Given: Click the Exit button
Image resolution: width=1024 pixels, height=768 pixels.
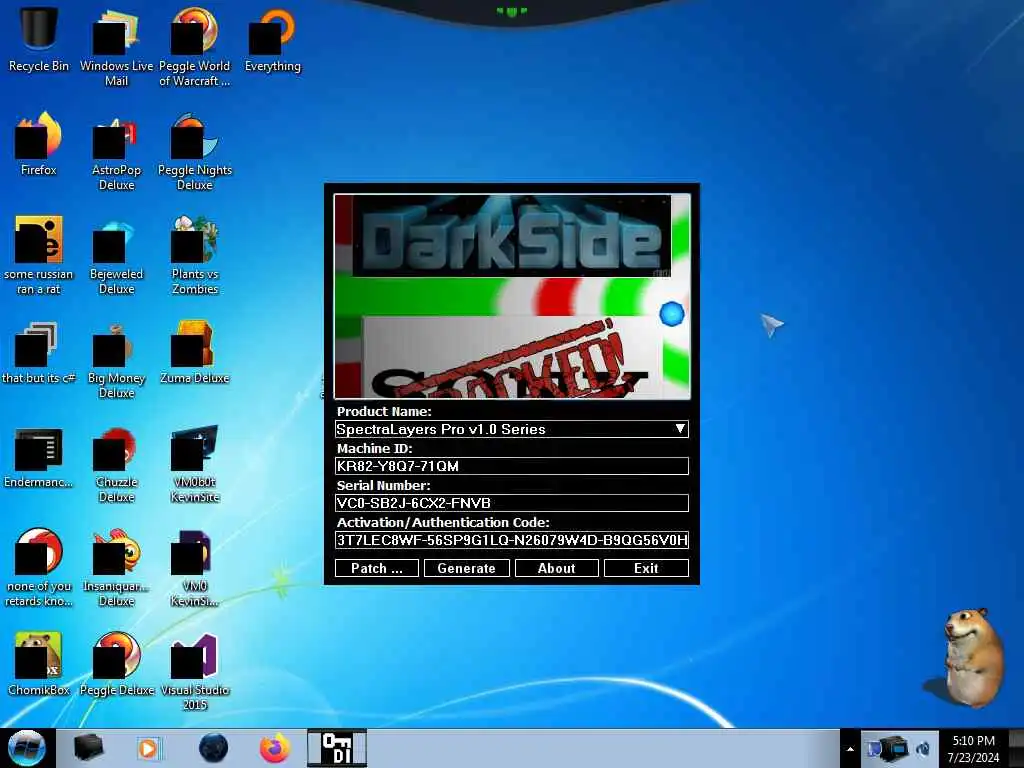Looking at the screenshot, I should coord(647,568).
